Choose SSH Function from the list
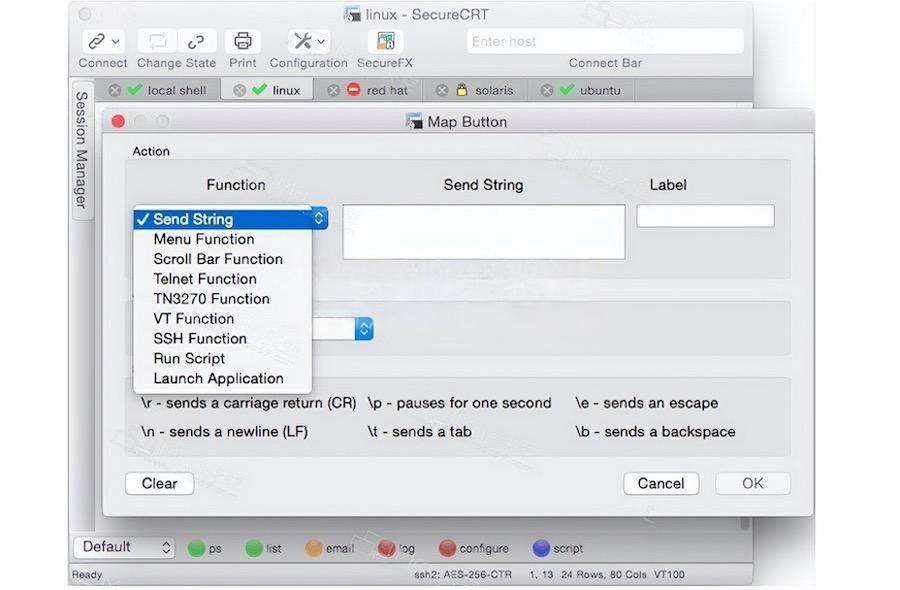 point(223,339)
